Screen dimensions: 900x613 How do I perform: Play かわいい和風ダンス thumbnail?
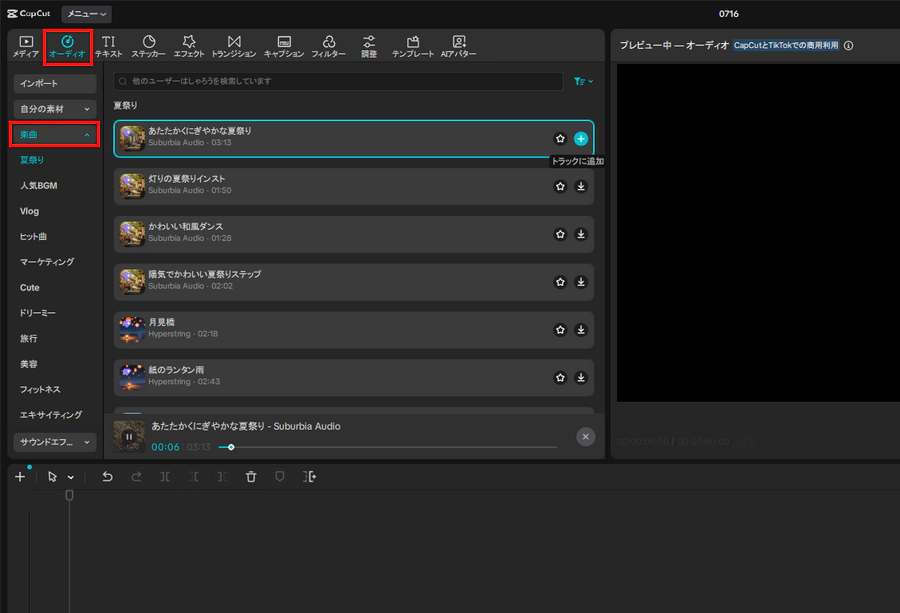tap(132, 234)
